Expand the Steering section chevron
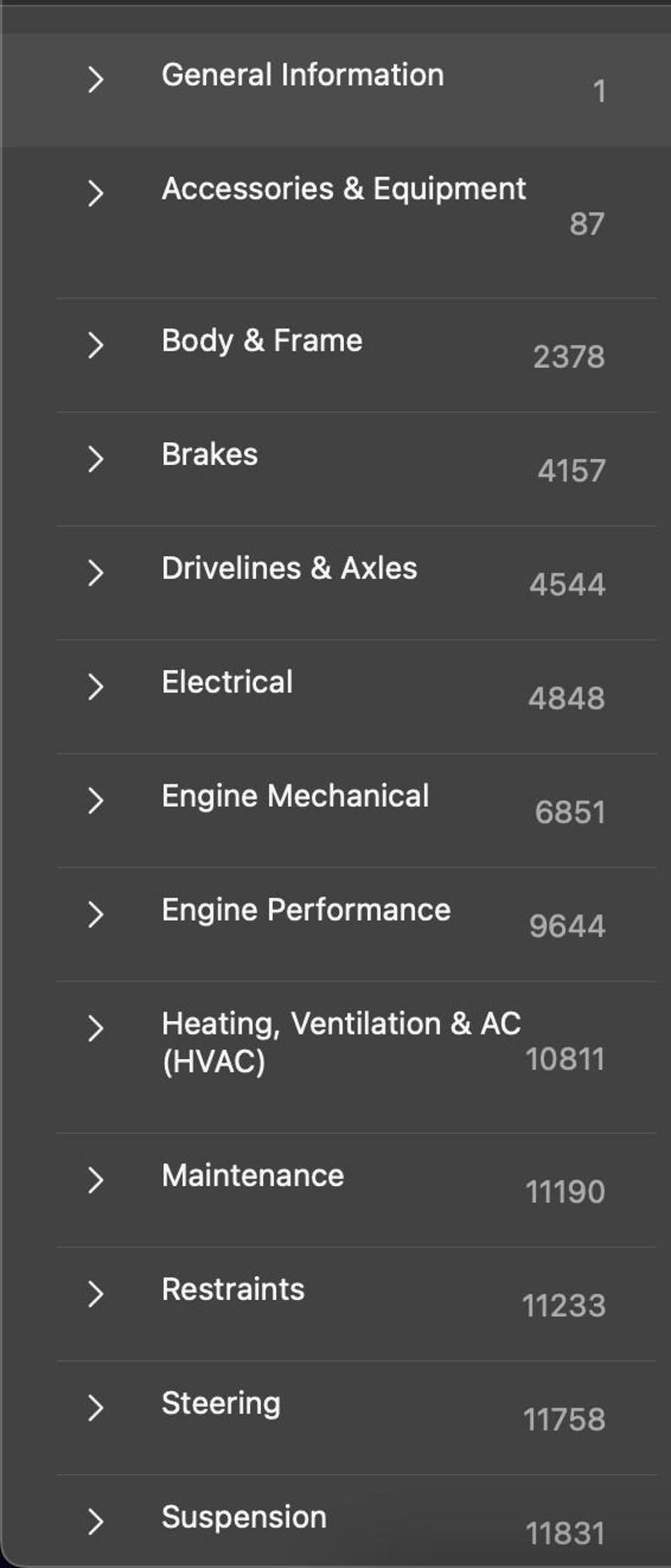 [95, 1408]
